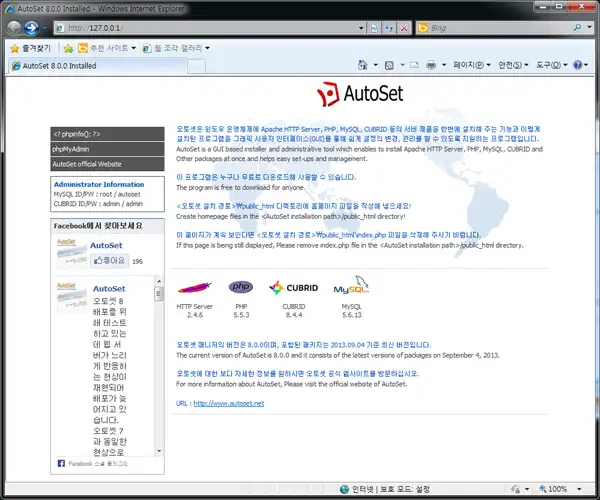The image size is (600, 500).
Task: Click the status bar privacy/security icon
Action: coord(516,489)
